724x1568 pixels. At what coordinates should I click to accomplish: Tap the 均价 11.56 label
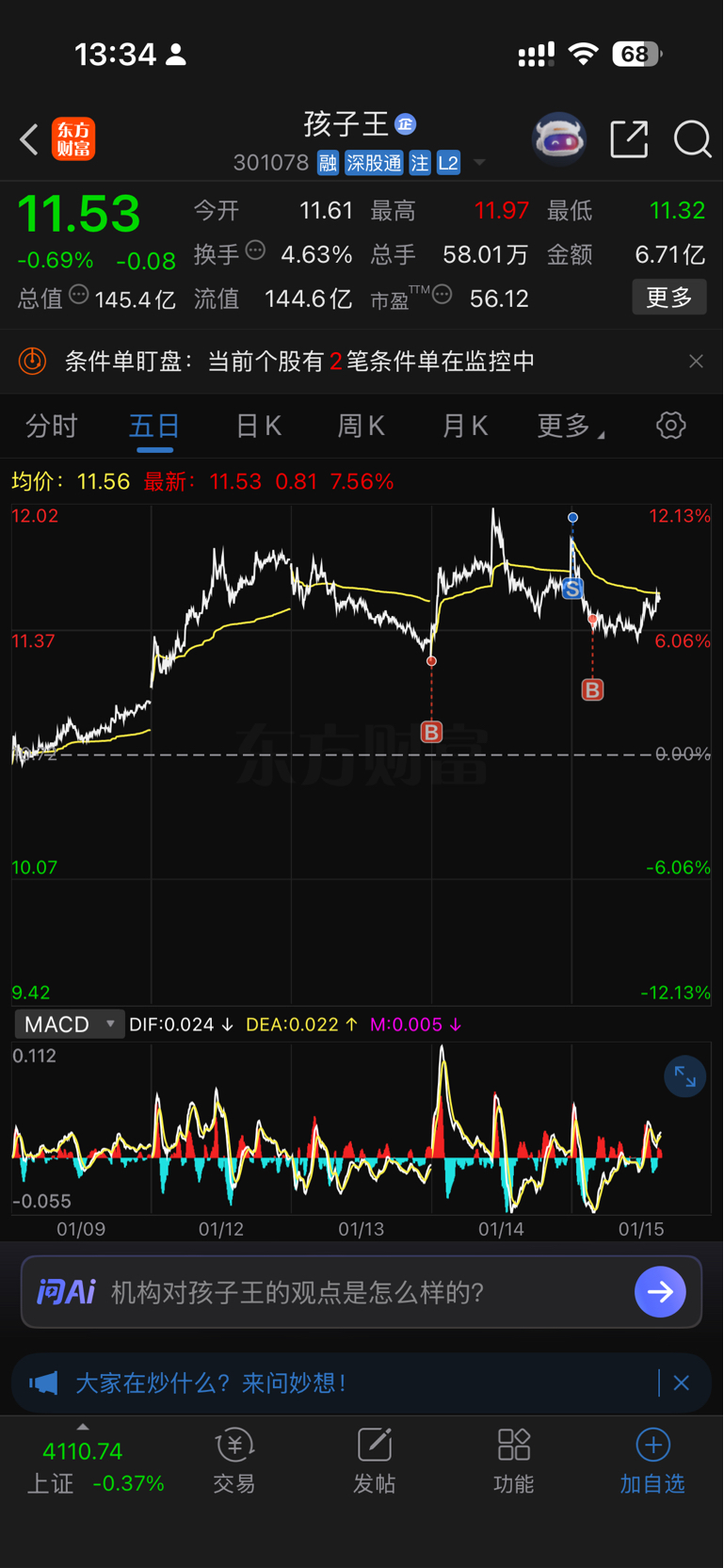71,482
